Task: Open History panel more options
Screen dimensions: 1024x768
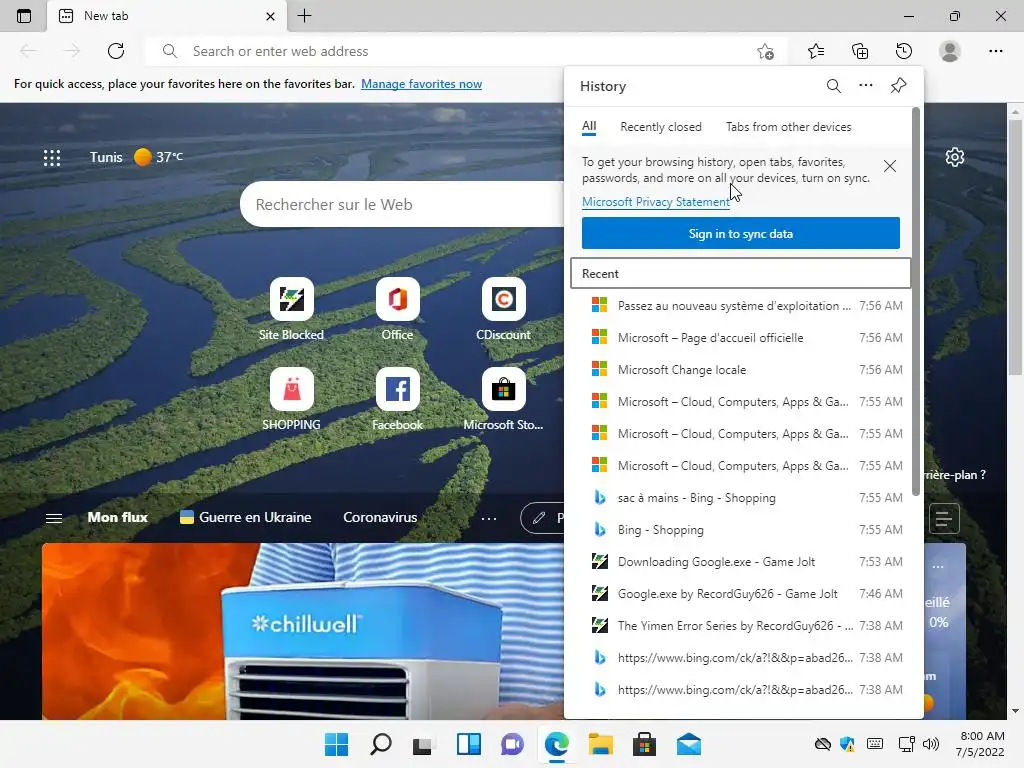Action: pyautogui.click(x=866, y=86)
